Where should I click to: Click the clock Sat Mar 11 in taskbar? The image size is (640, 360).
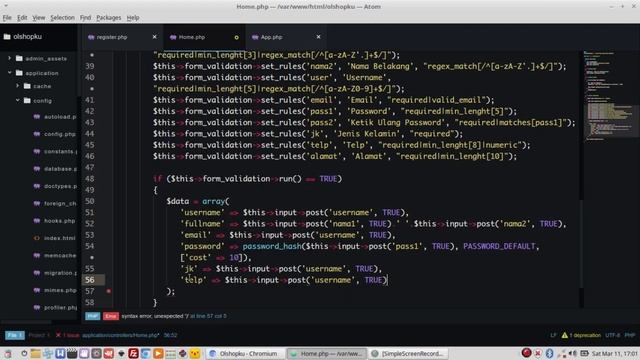tap(615, 353)
